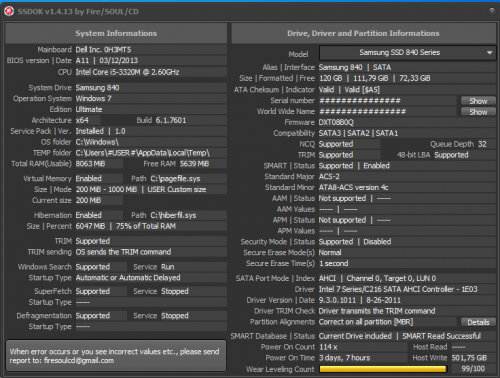
Task: Click the 99/100 wear level value
Action: 473,369
